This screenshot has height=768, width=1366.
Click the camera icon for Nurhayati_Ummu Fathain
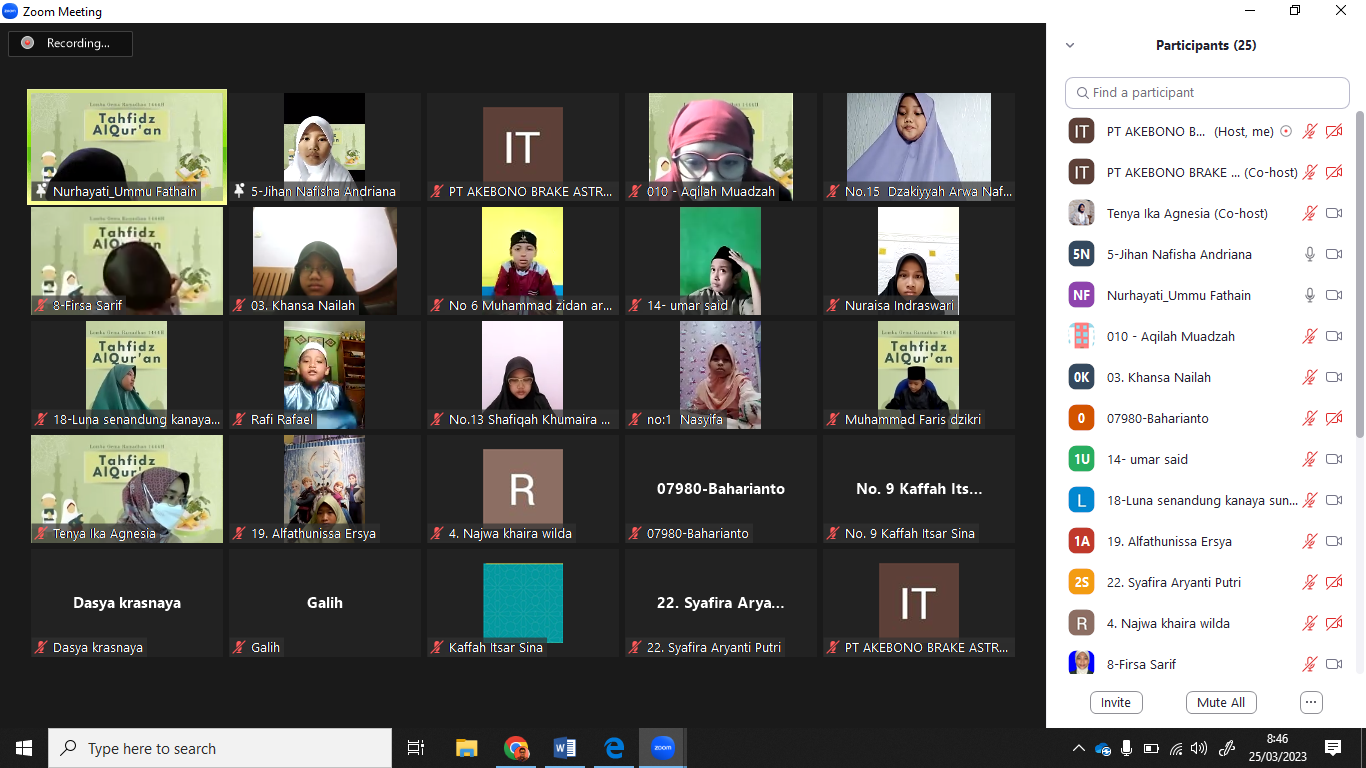click(1333, 295)
